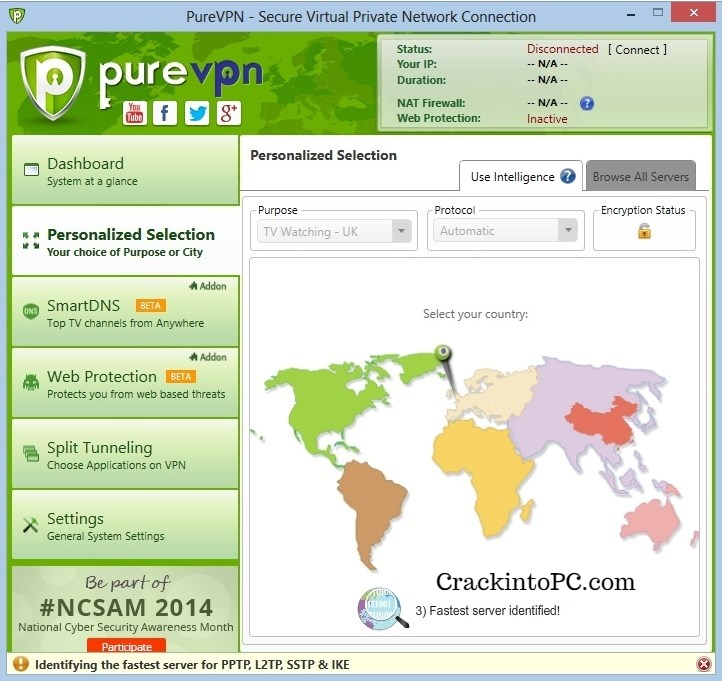
Task: Click the SmartDNS green DNS icon
Action: coord(31,311)
